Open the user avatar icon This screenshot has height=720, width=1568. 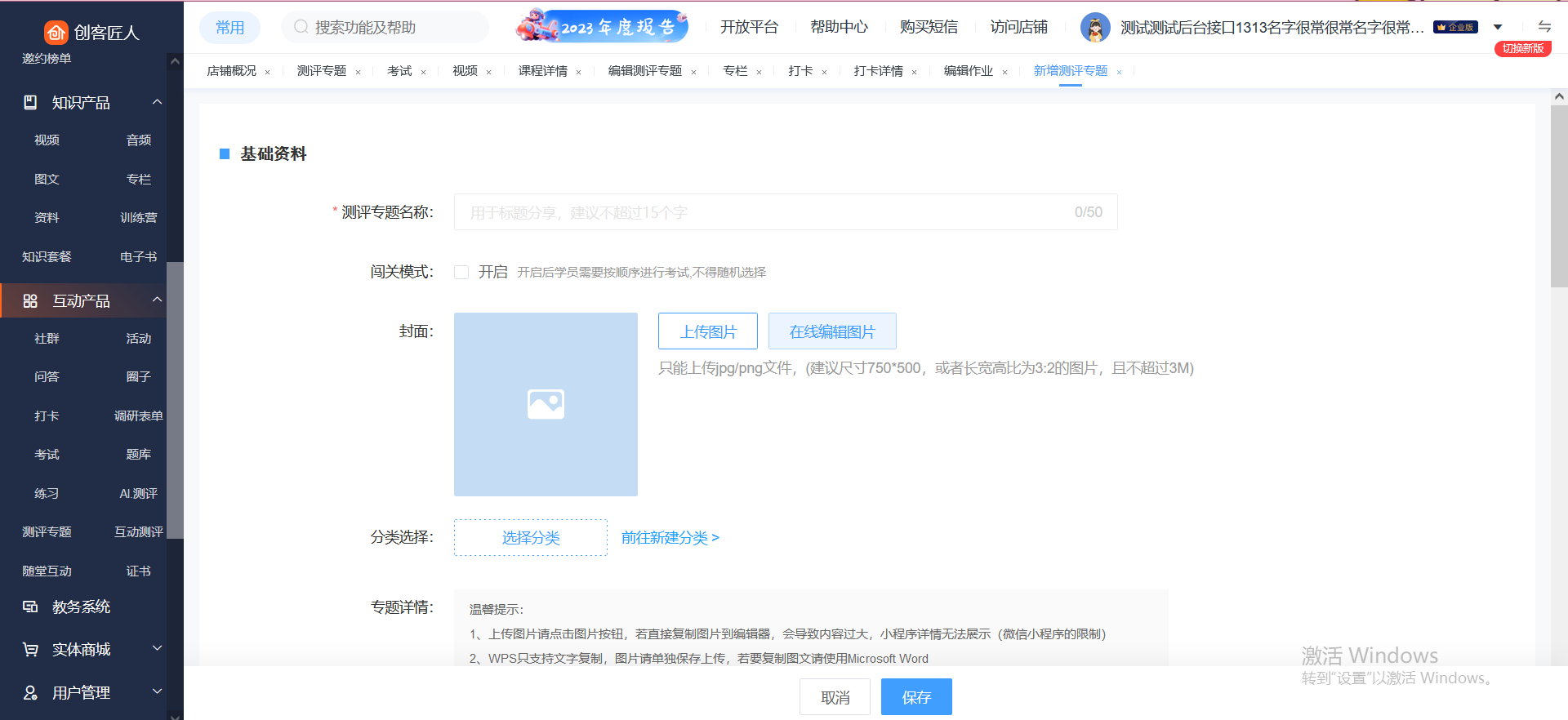pyautogui.click(x=1094, y=27)
